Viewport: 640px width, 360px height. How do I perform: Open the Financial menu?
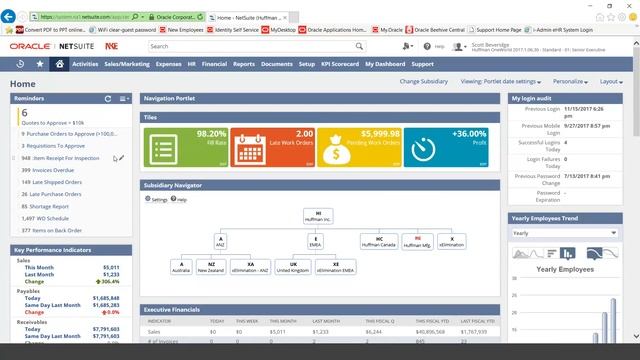tap(214, 64)
